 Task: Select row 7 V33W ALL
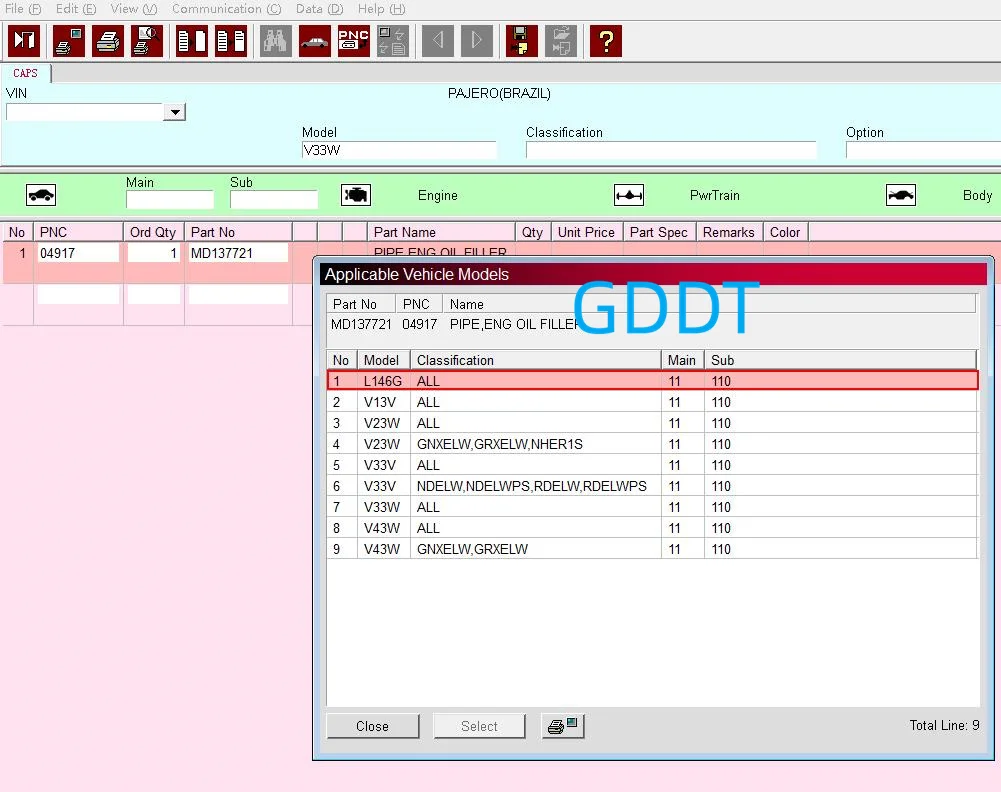652,507
